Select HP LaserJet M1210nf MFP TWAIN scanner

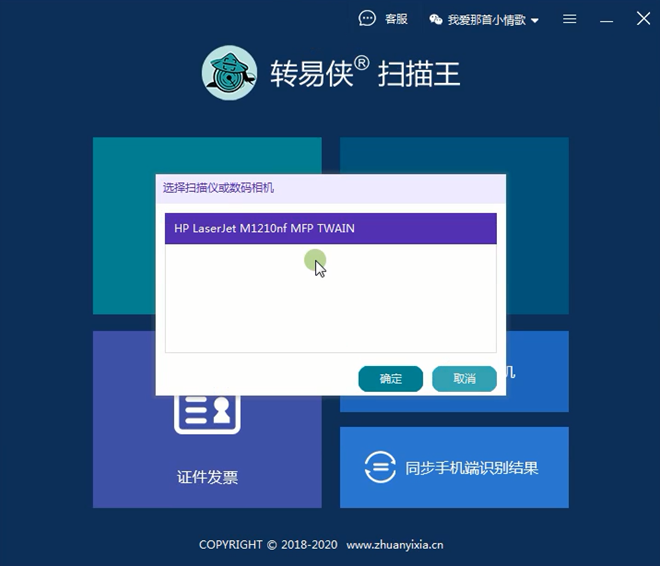[x=330, y=229]
